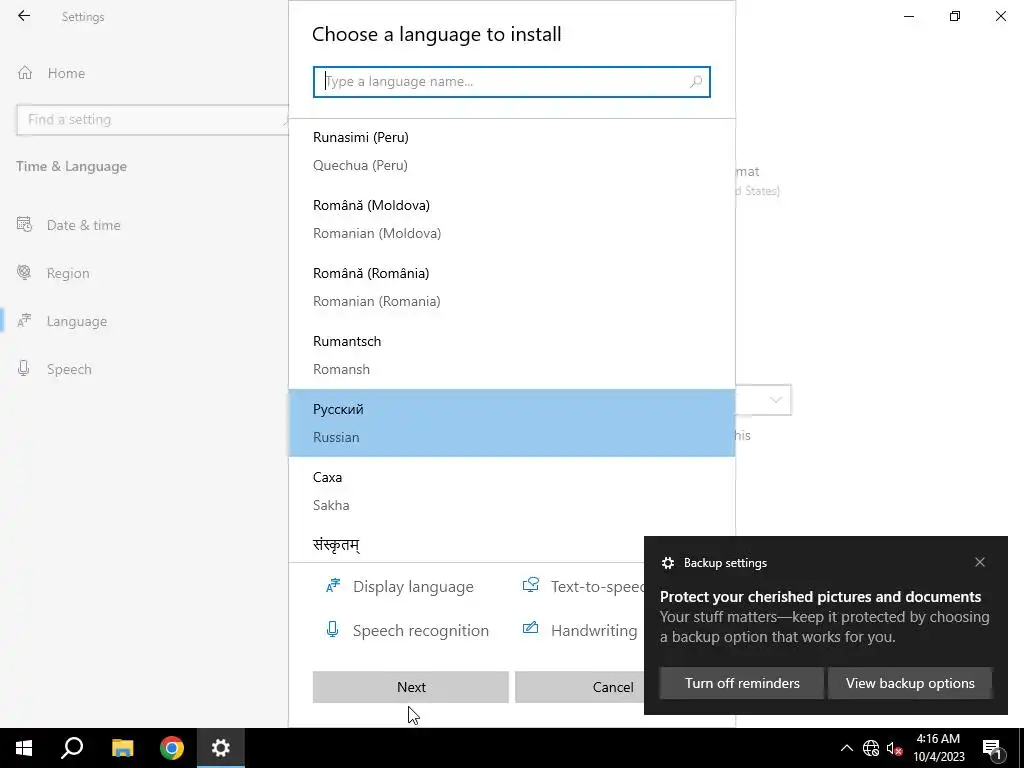Open Date & time settings page

point(83,225)
